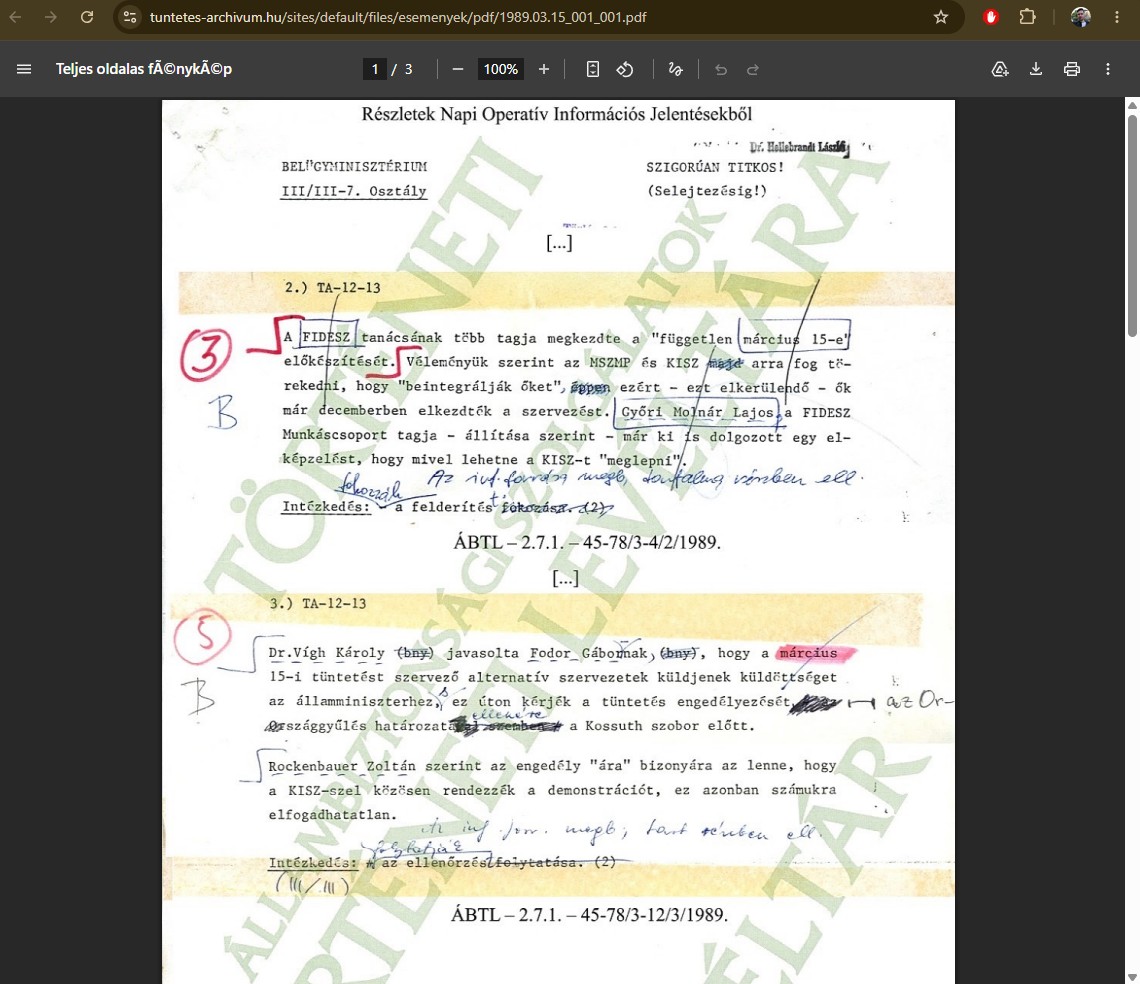
Task: Open the red ad-blocker extension
Action: pyautogui.click(x=990, y=17)
